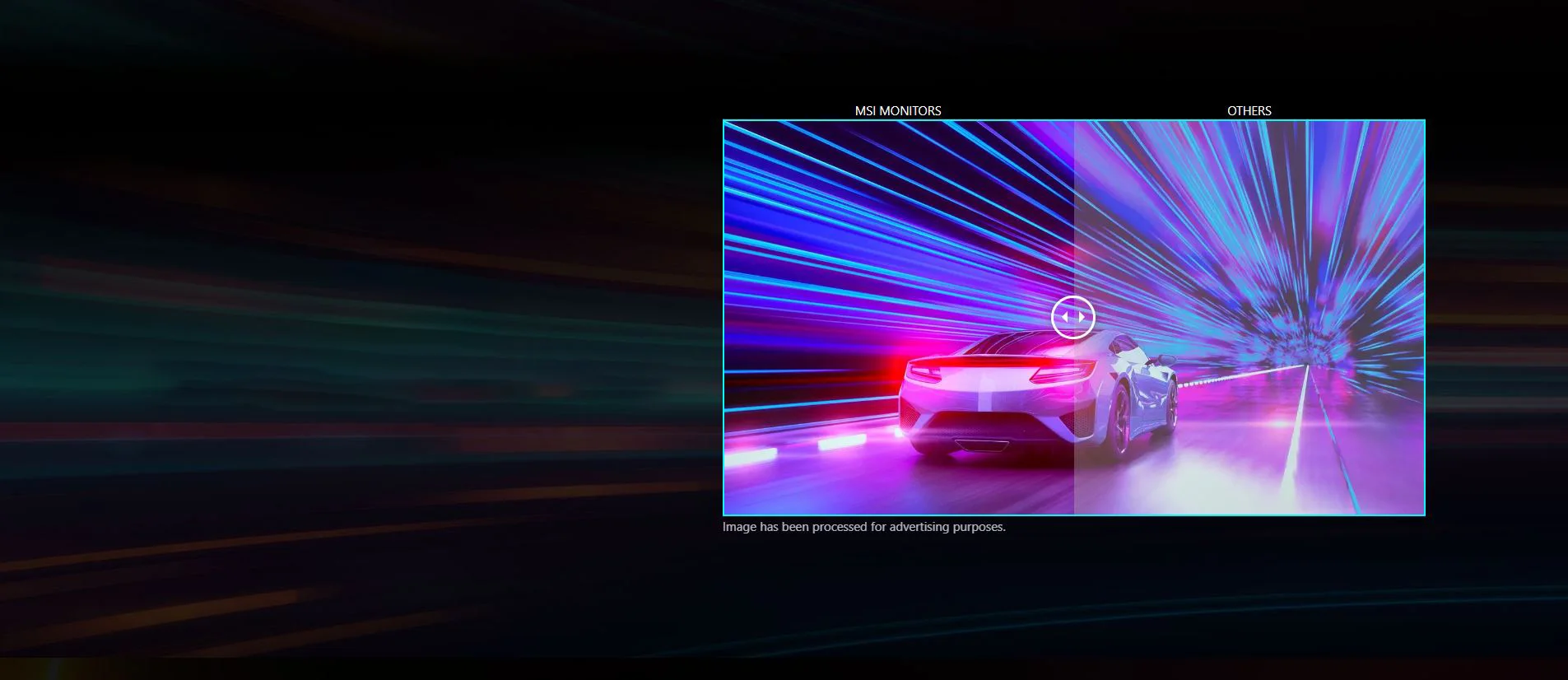This screenshot has height=680, width=1568.
Task: Click the left arrow inside slider handle
Action: (x=1065, y=317)
